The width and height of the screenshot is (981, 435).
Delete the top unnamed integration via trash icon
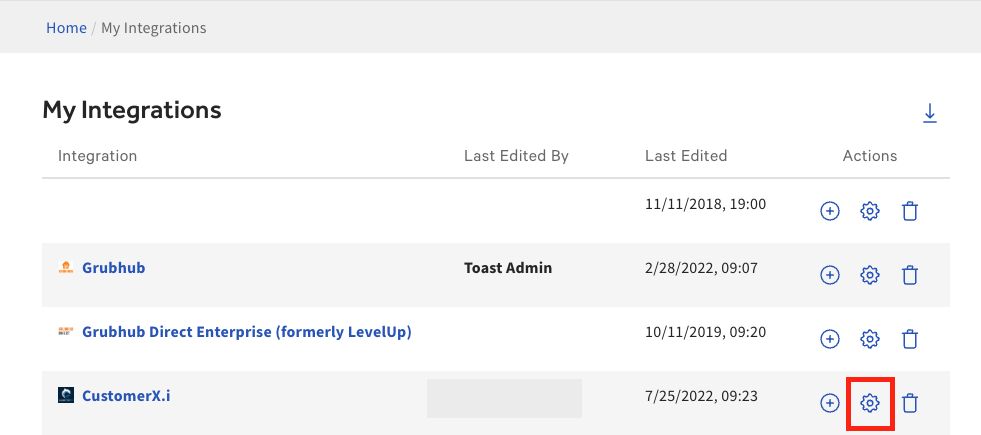click(x=910, y=211)
